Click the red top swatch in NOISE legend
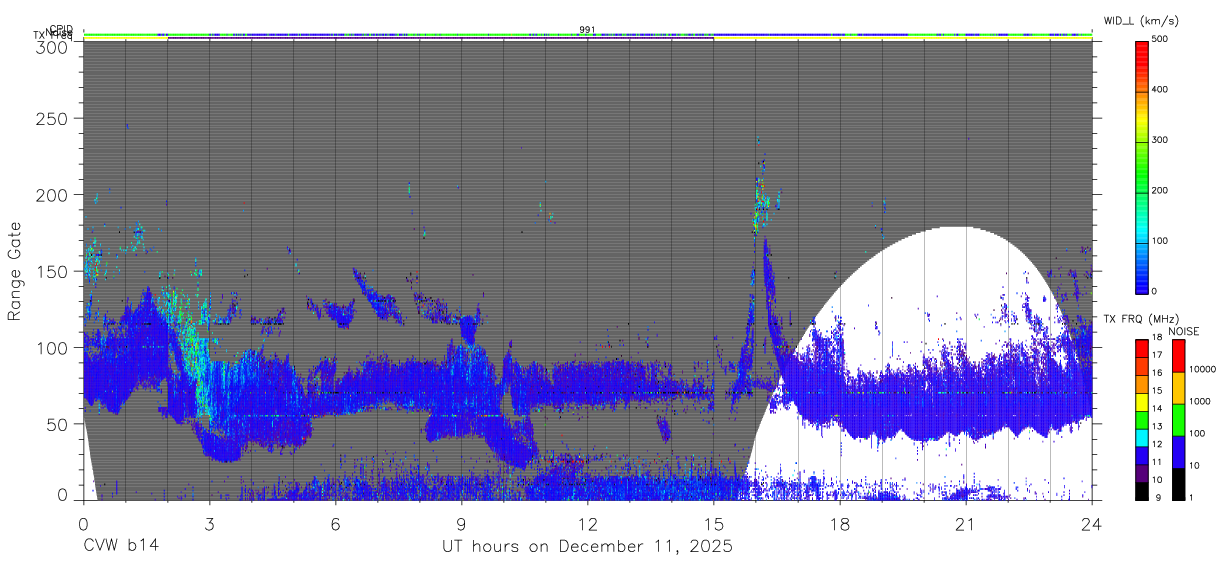Screen dimensions: 1228x567 click(1177, 355)
